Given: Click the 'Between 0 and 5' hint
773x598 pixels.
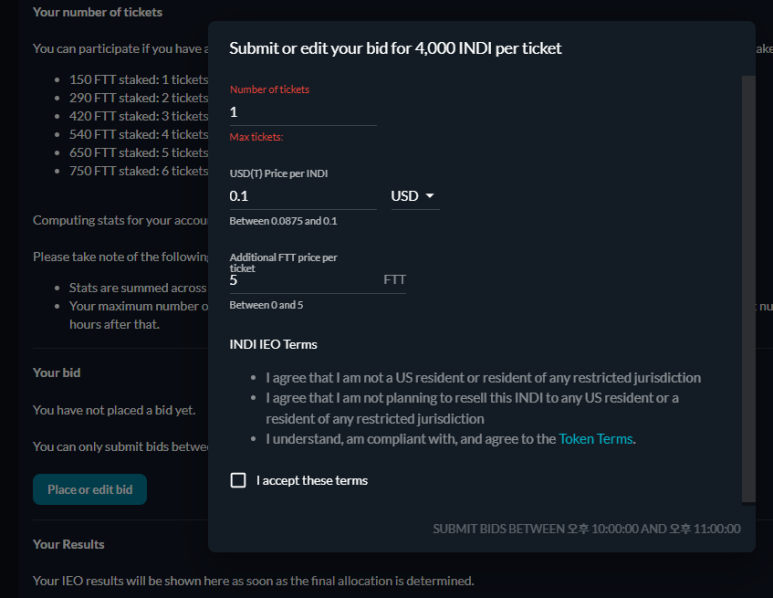Looking at the screenshot, I should 266,305.
